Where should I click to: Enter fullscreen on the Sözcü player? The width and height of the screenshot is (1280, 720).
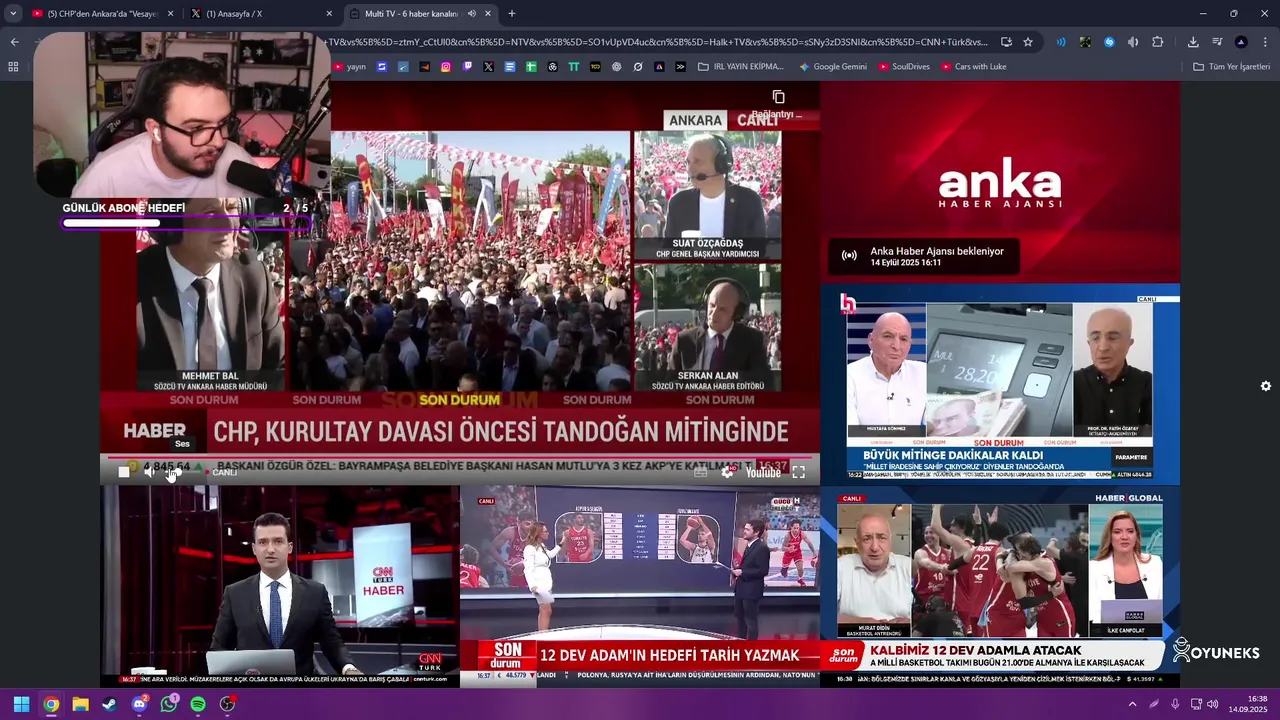(798, 472)
